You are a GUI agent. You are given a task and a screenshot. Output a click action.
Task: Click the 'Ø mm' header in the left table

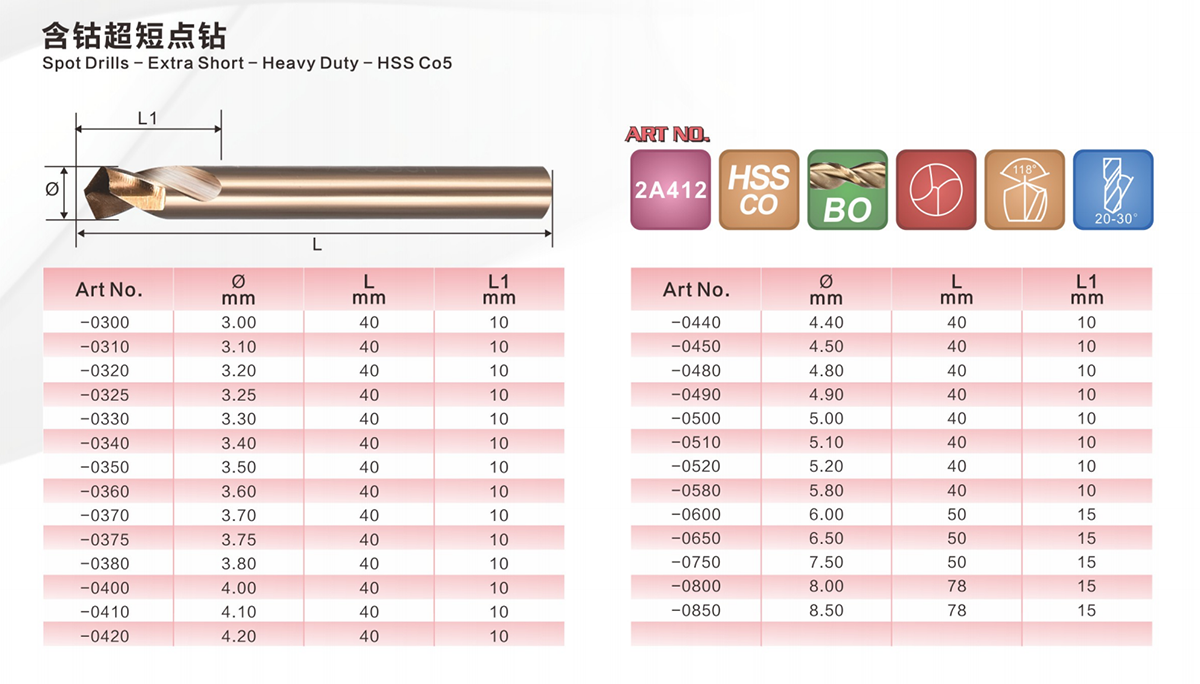(238, 290)
